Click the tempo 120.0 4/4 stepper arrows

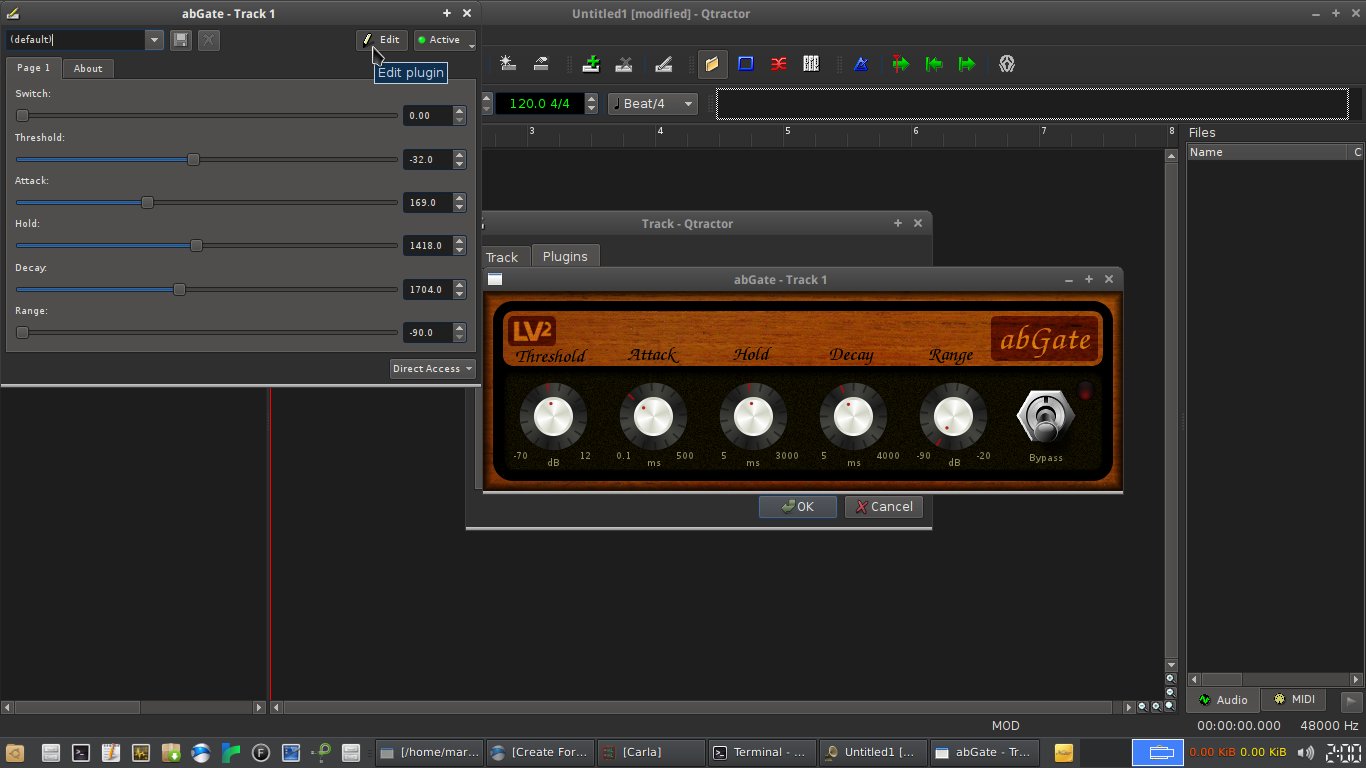(592, 104)
